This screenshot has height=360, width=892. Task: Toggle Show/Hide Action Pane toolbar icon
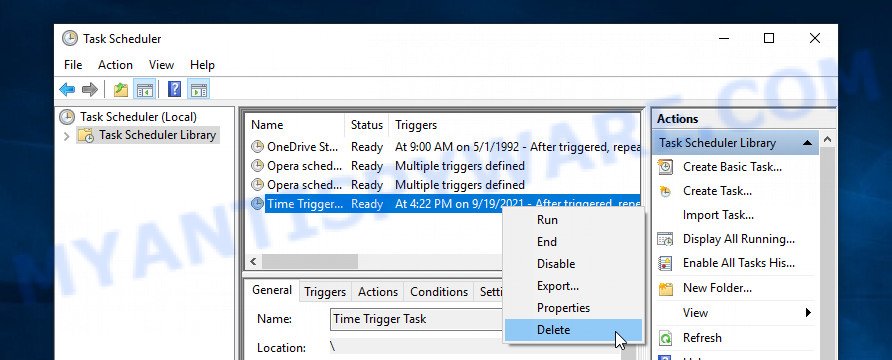pyautogui.click(x=199, y=89)
